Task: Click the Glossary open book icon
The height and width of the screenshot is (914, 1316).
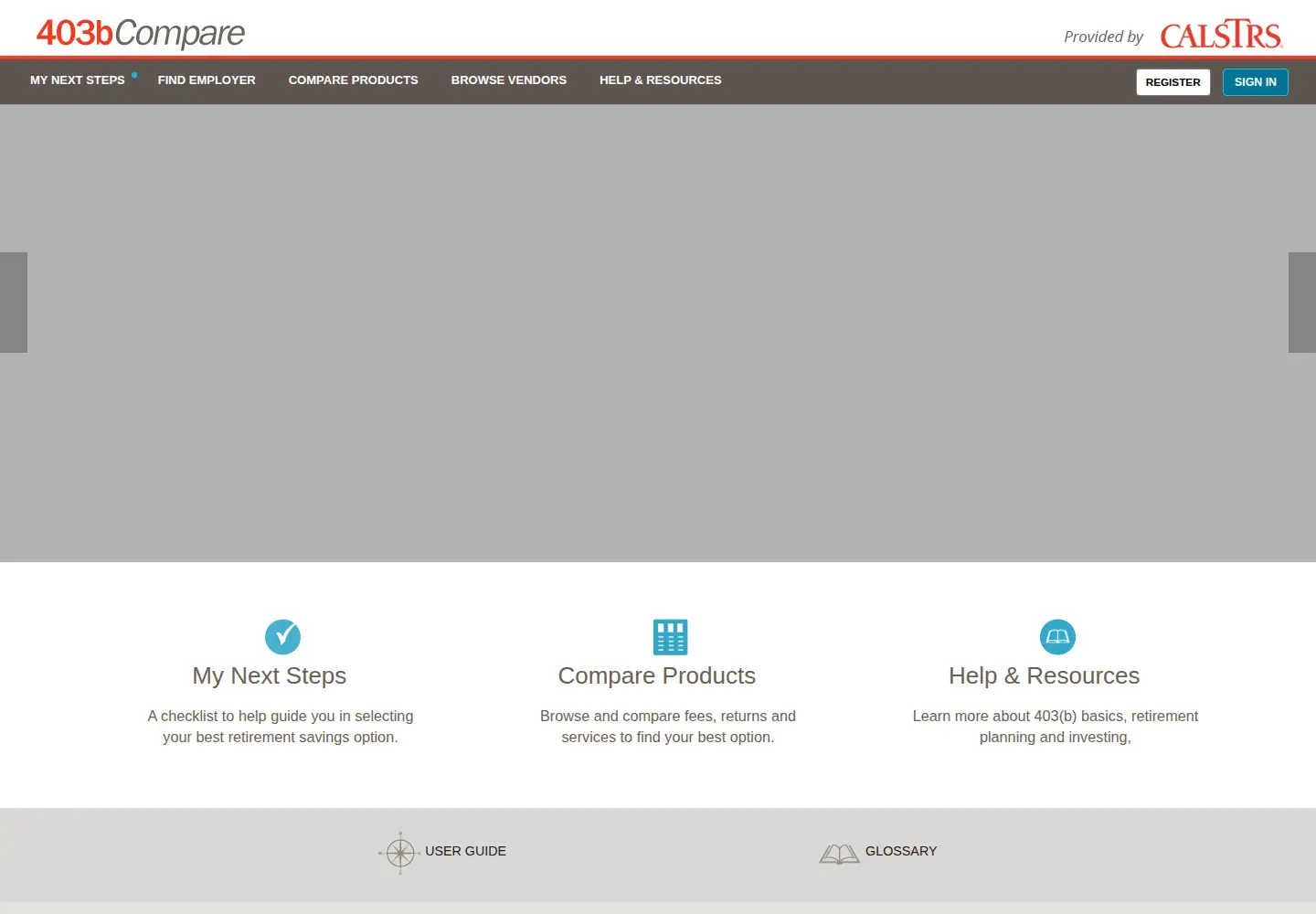Action: [x=839, y=854]
